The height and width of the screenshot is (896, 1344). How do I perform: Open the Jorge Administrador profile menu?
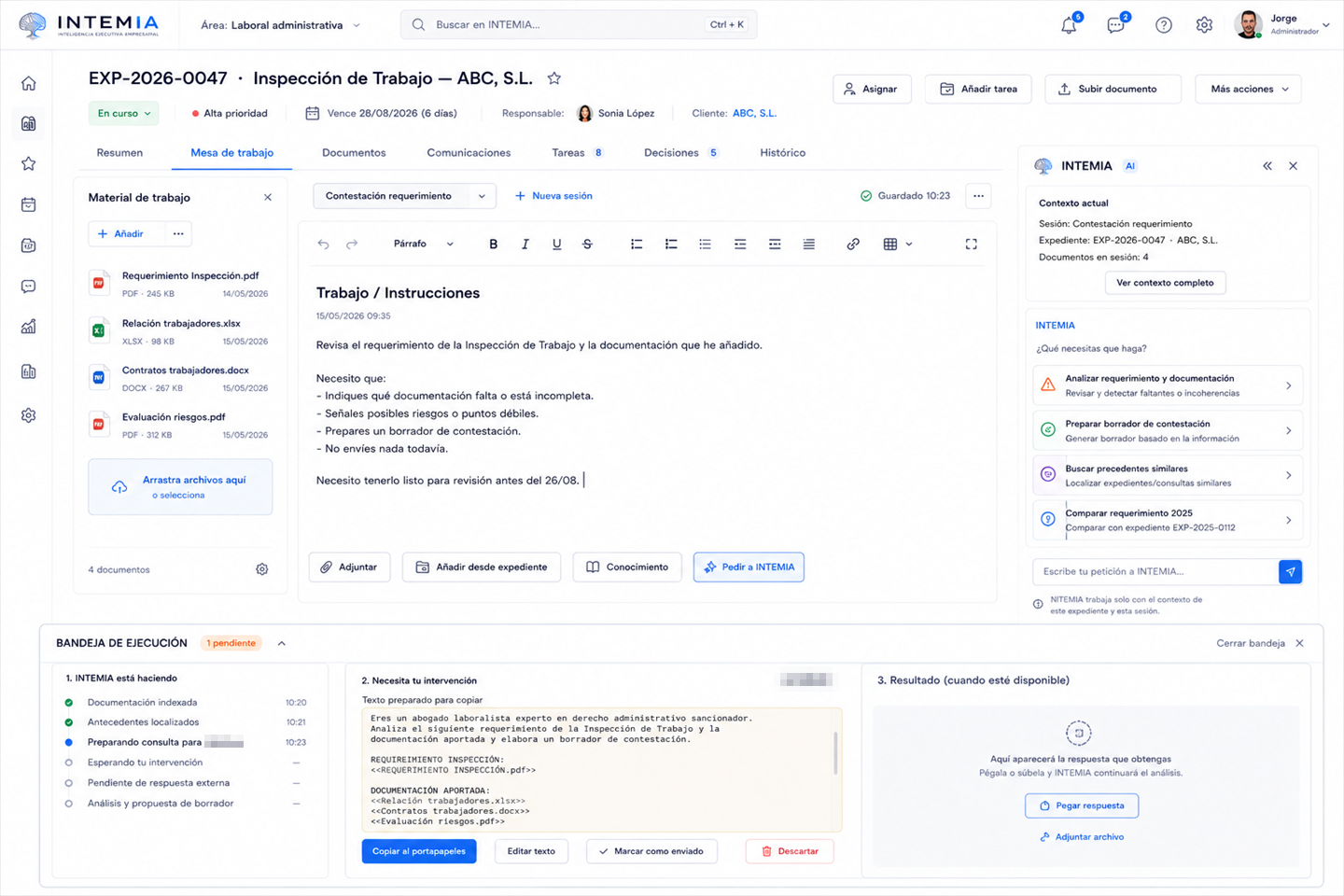tap(1281, 25)
